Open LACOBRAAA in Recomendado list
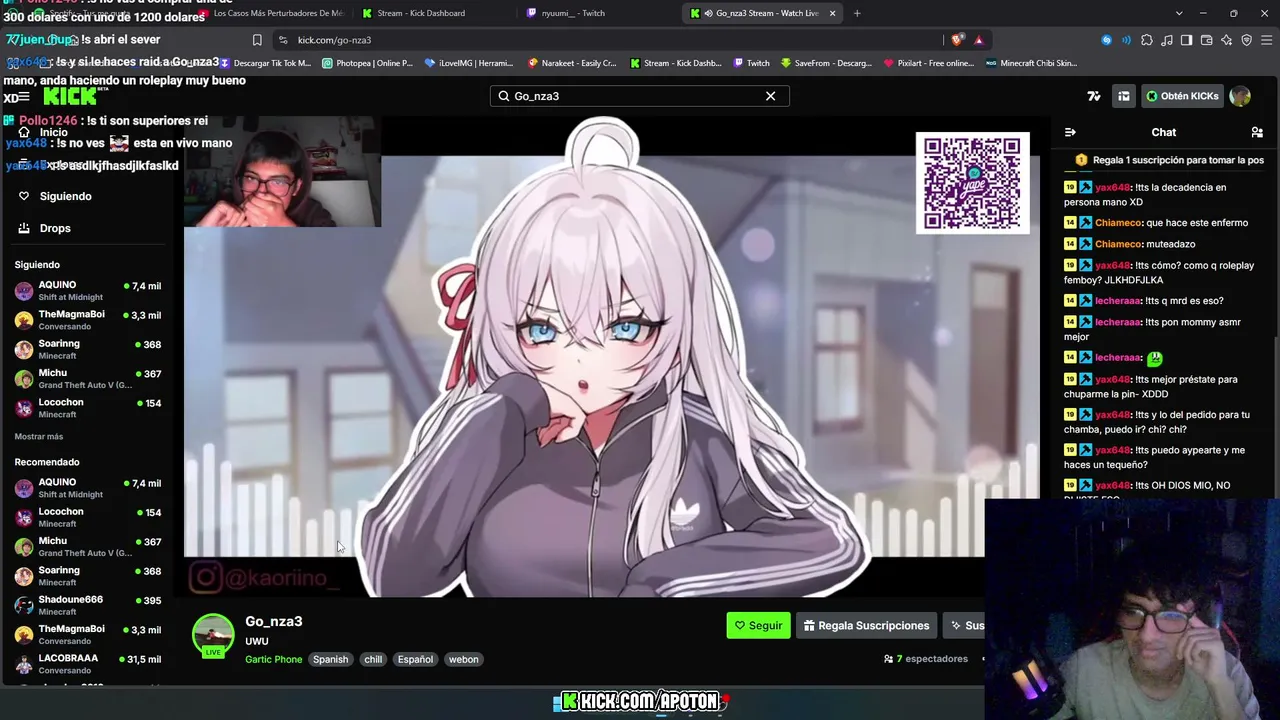 (x=88, y=664)
